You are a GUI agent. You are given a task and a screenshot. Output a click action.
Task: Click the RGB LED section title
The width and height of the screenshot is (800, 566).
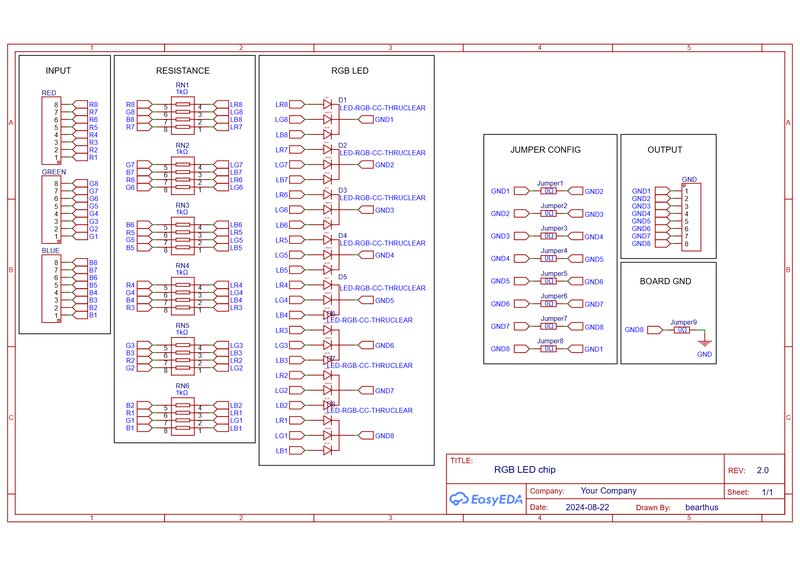tap(349, 70)
